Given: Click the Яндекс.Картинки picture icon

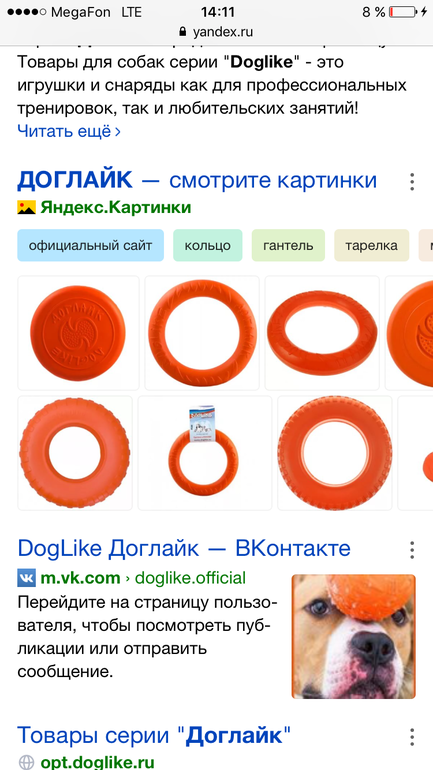Looking at the screenshot, I should [27, 208].
